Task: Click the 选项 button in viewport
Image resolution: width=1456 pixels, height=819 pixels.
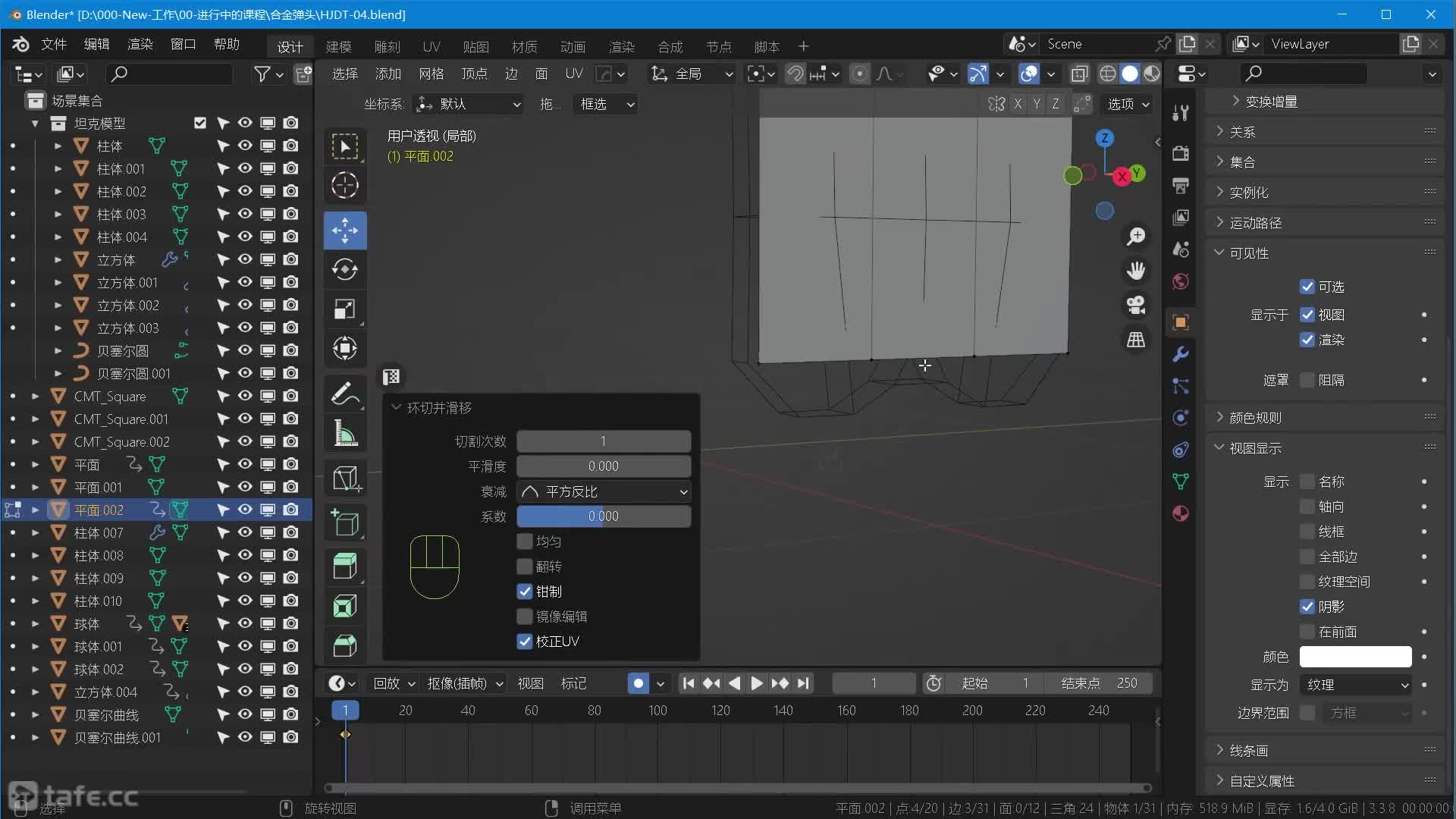Action: click(1128, 104)
